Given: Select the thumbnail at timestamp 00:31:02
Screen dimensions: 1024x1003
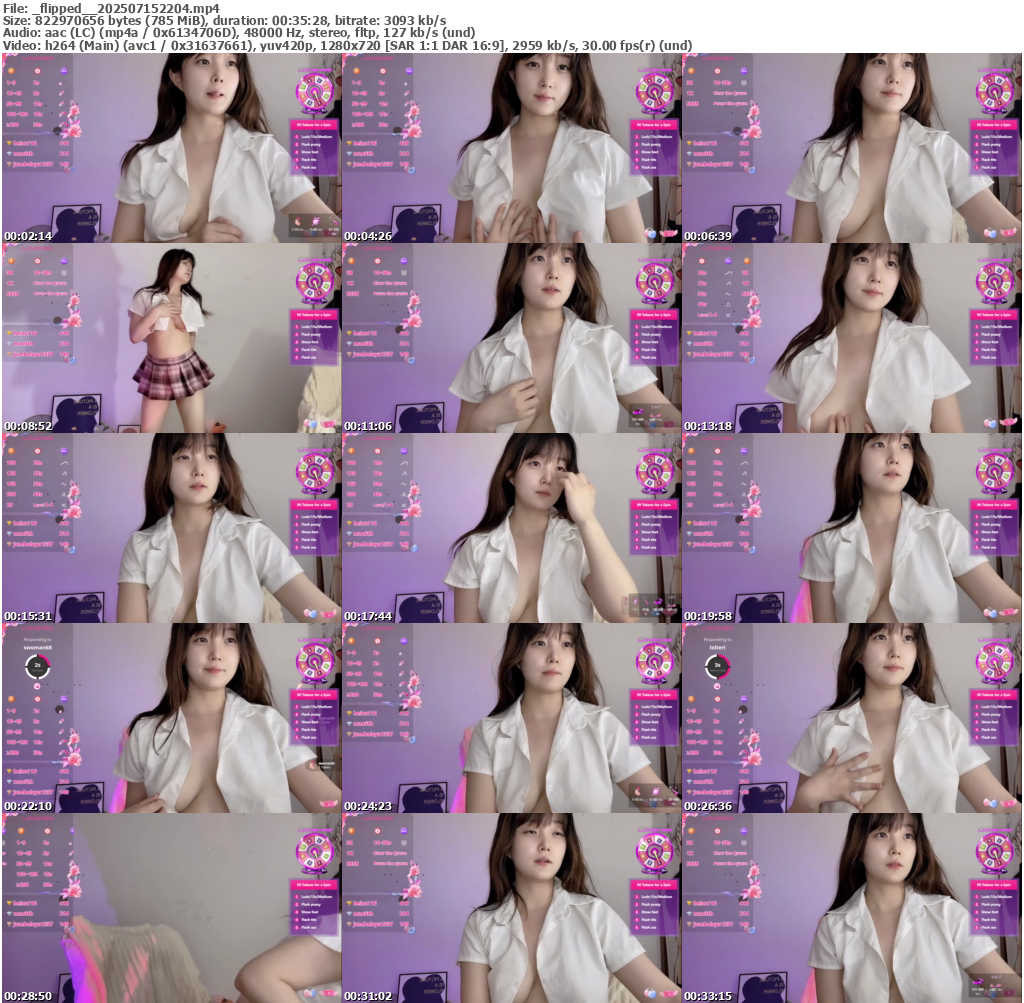Looking at the screenshot, I should click(511, 907).
